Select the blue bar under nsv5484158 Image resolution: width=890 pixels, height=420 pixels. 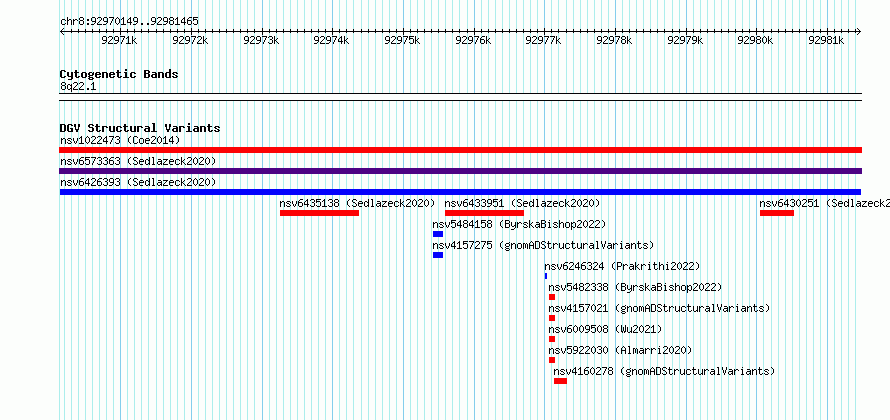438,234
